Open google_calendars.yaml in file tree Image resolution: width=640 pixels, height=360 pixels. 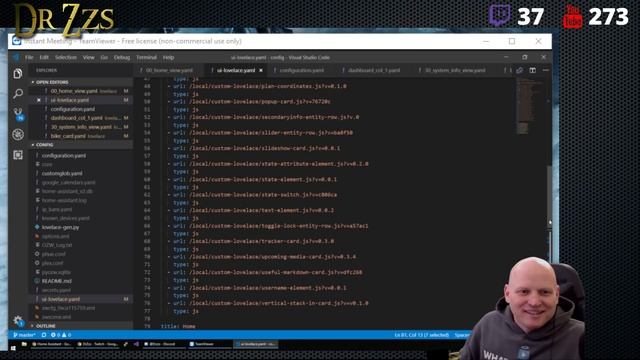click(80, 182)
